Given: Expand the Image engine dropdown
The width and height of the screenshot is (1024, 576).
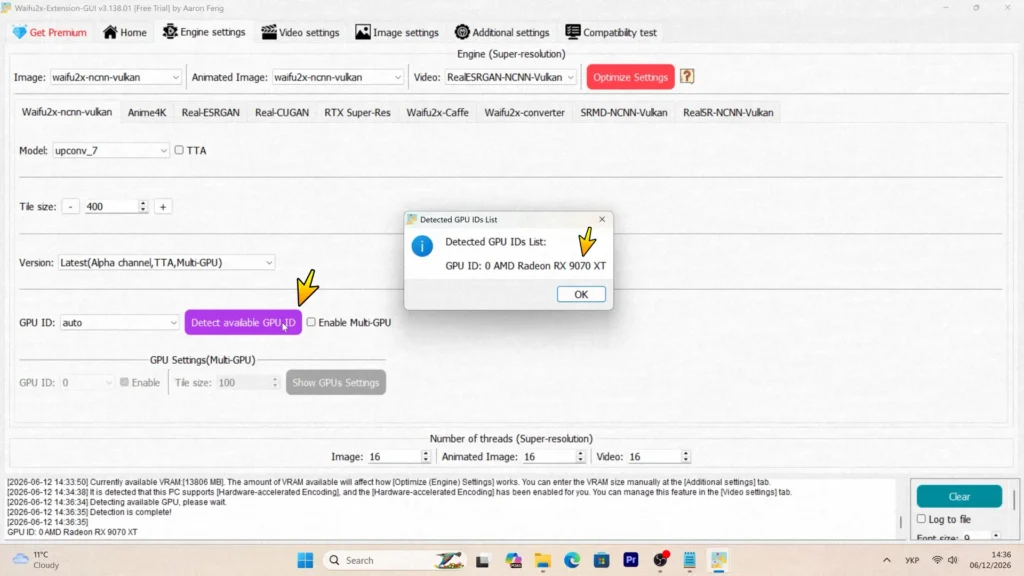Looking at the screenshot, I should coord(116,77).
